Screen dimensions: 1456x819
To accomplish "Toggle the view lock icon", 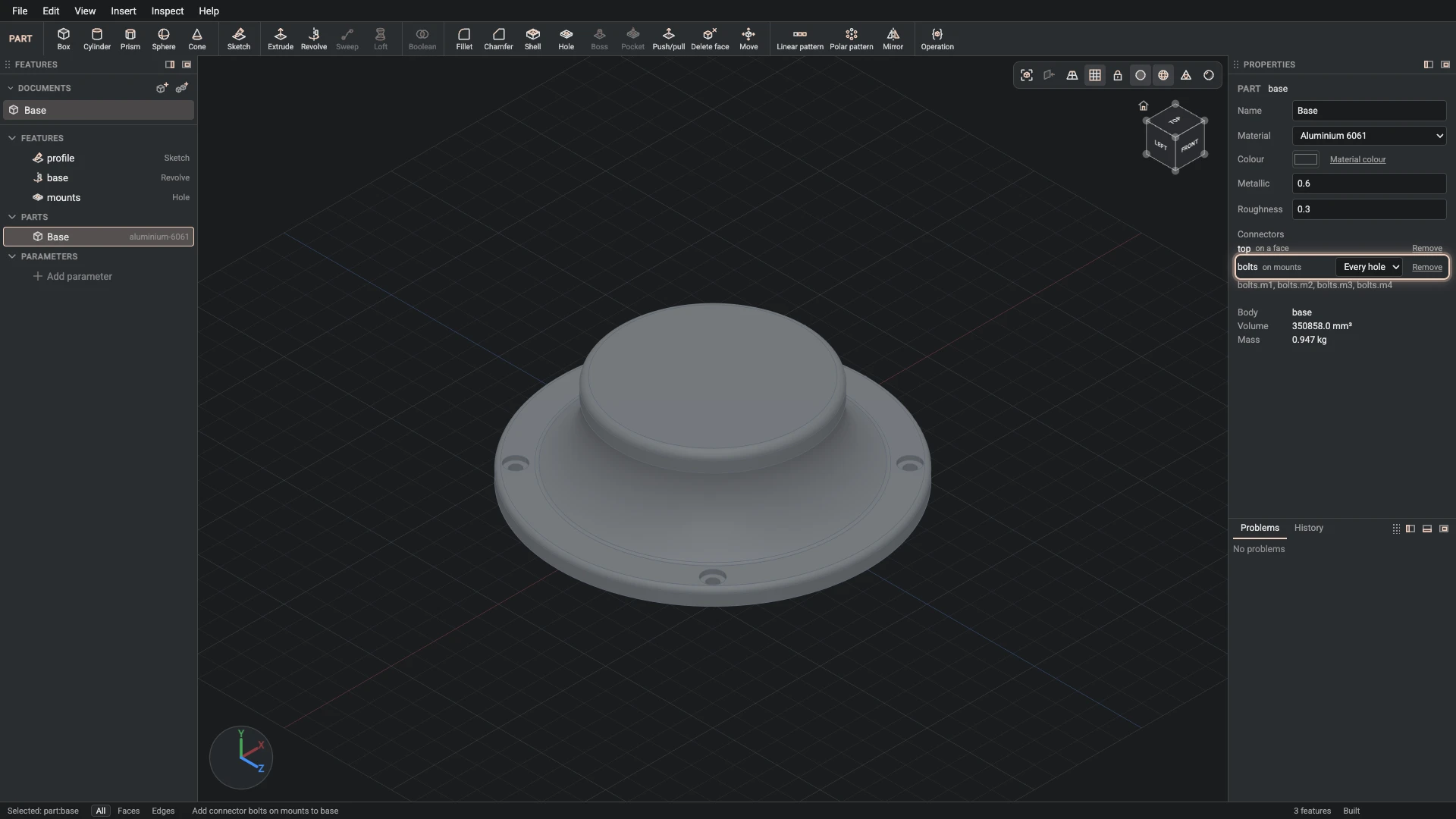I will coord(1118,75).
